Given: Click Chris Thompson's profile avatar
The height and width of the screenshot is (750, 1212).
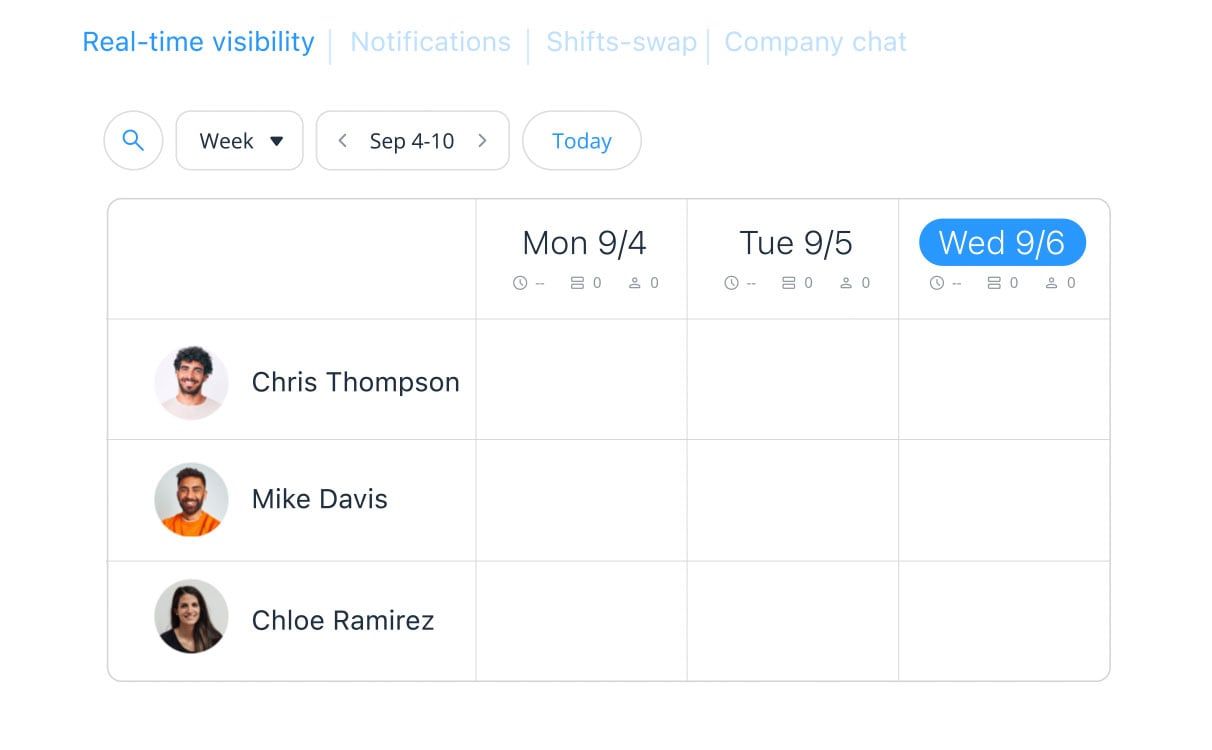Looking at the screenshot, I should pyautogui.click(x=191, y=381).
